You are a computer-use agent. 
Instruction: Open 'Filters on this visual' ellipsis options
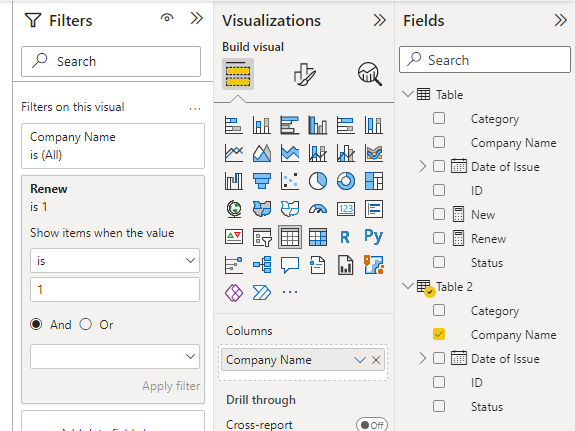tap(195, 109)
